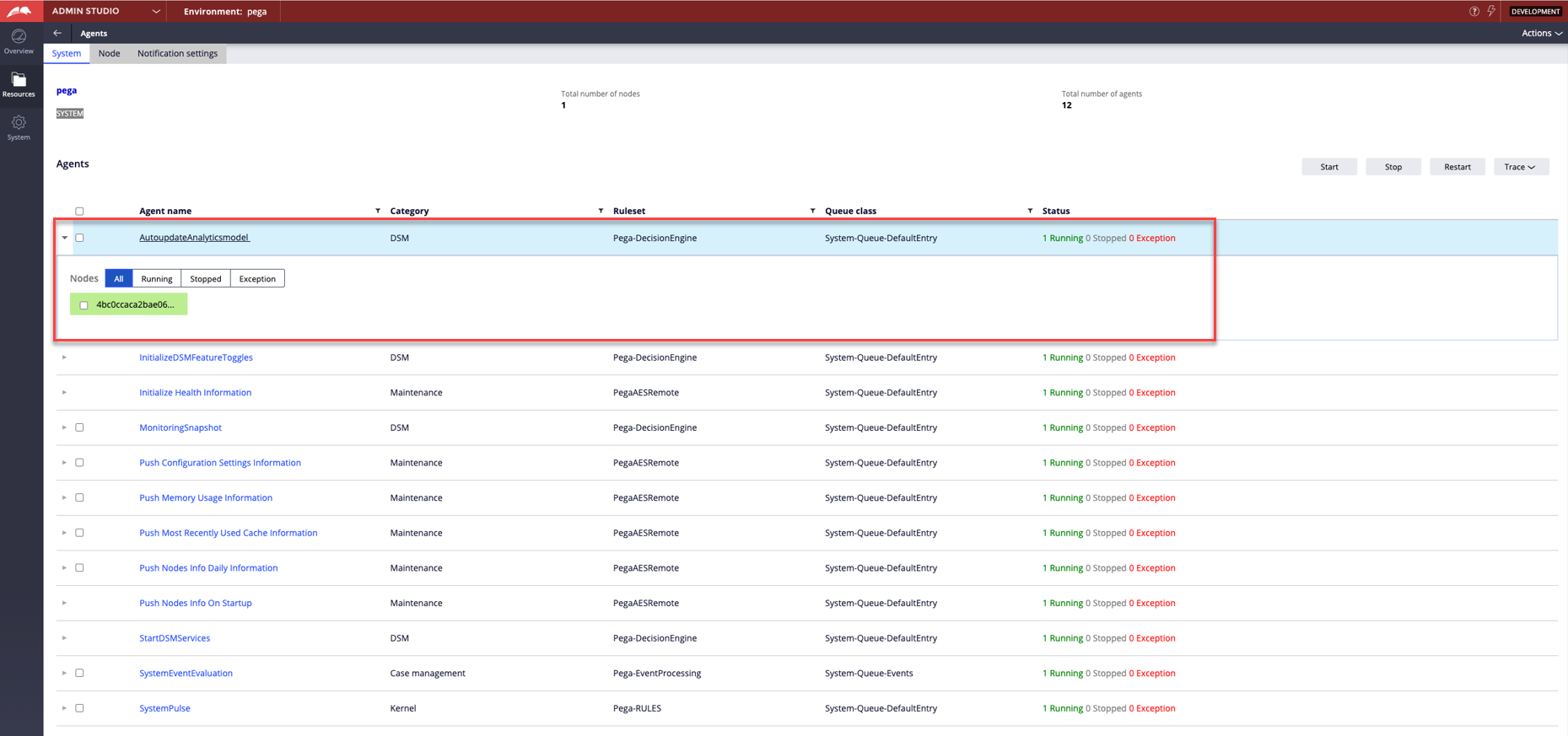Expand the Push Memory Usage Information row

64,497
